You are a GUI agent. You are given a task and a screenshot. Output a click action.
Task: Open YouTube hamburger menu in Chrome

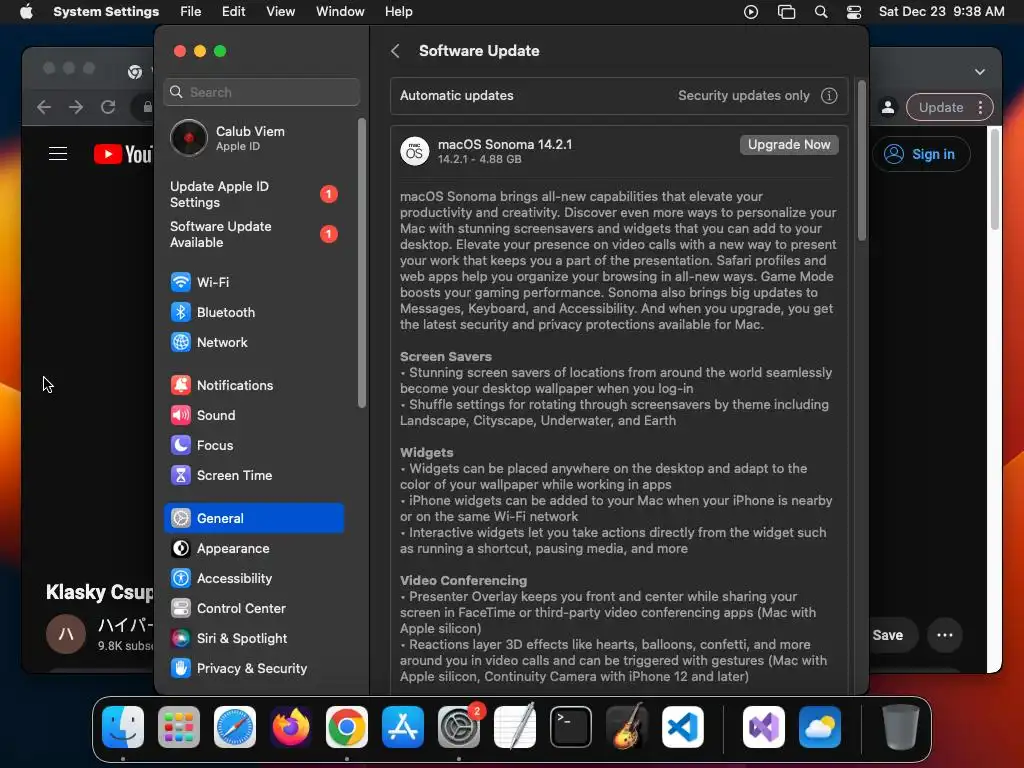tap(58, 154)
